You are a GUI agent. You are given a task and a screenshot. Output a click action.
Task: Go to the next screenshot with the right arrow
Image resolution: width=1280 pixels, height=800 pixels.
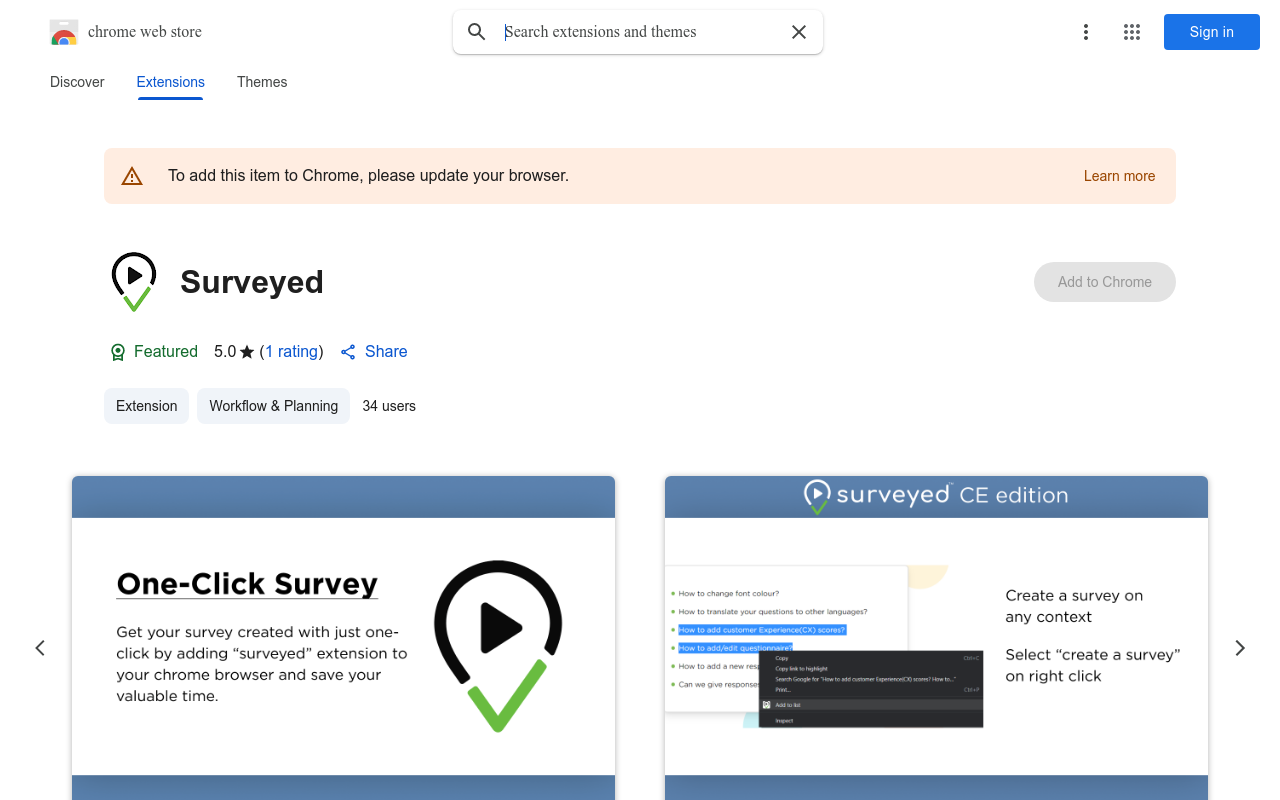point(1240,648)
